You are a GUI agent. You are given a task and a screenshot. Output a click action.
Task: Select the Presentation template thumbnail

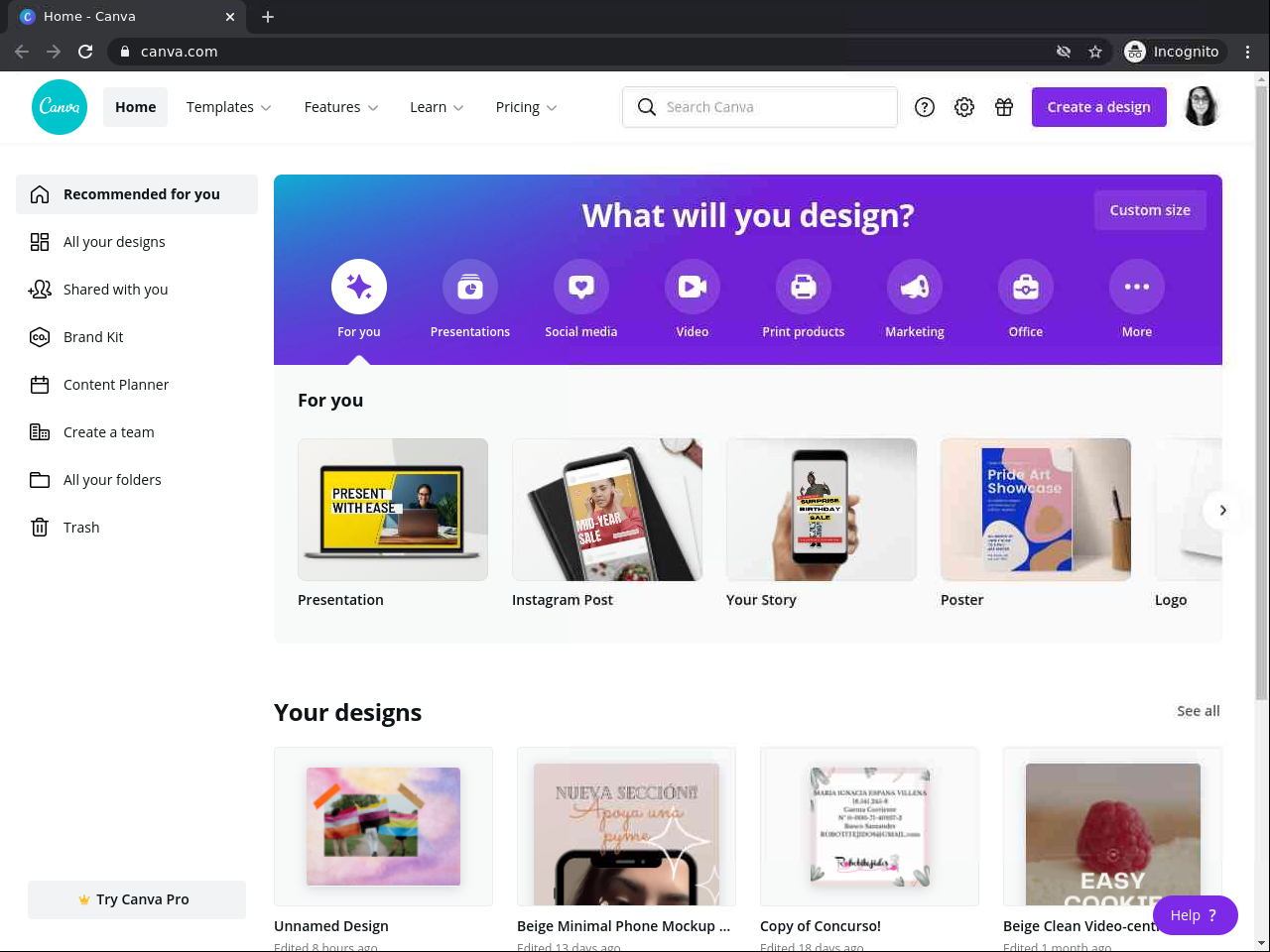(393, 510)
